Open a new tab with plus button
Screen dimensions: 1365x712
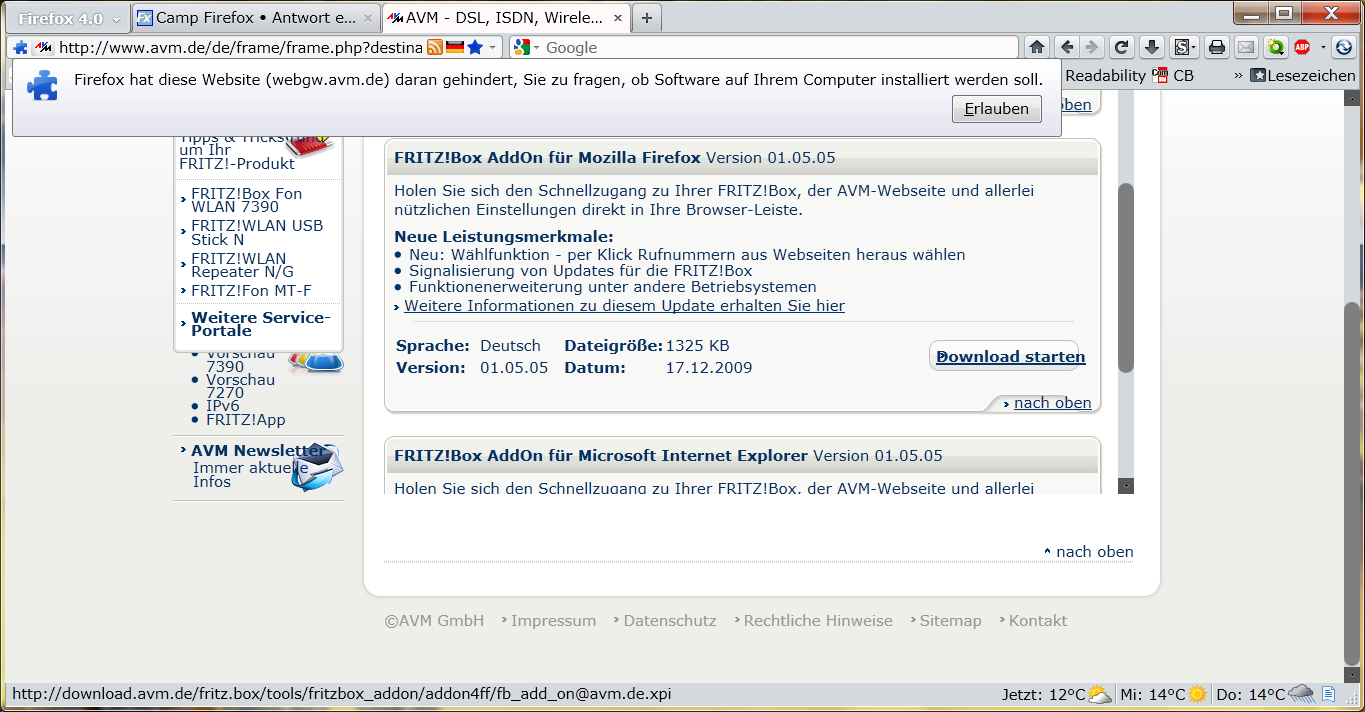pos(647,18)
